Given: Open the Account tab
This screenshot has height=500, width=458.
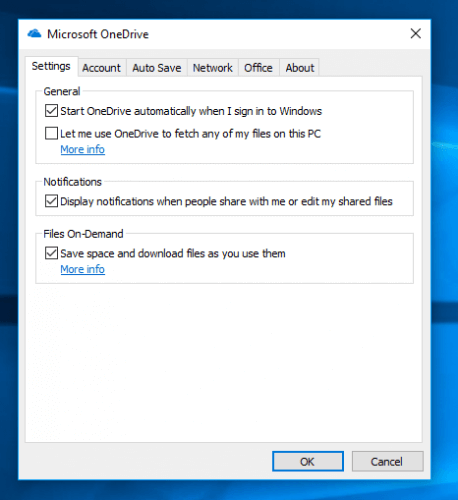Looking at the screenshot, I should [101, 68].
